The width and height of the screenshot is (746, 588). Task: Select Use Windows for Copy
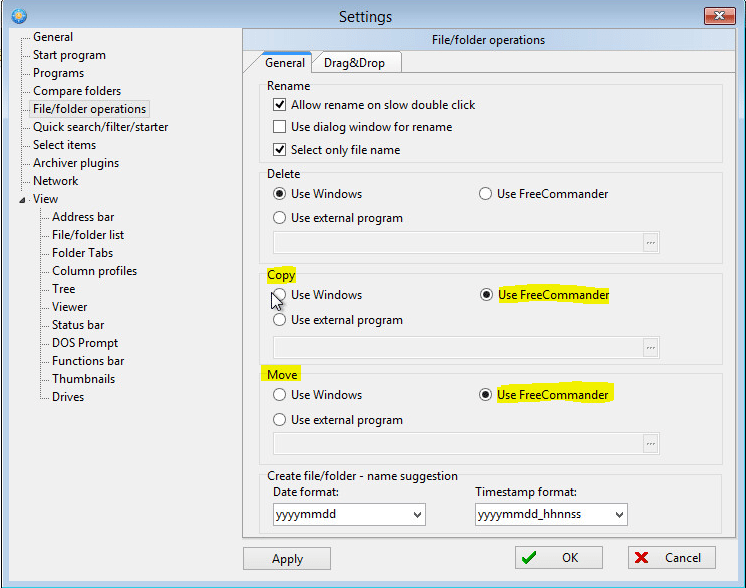tap(280, 295)
